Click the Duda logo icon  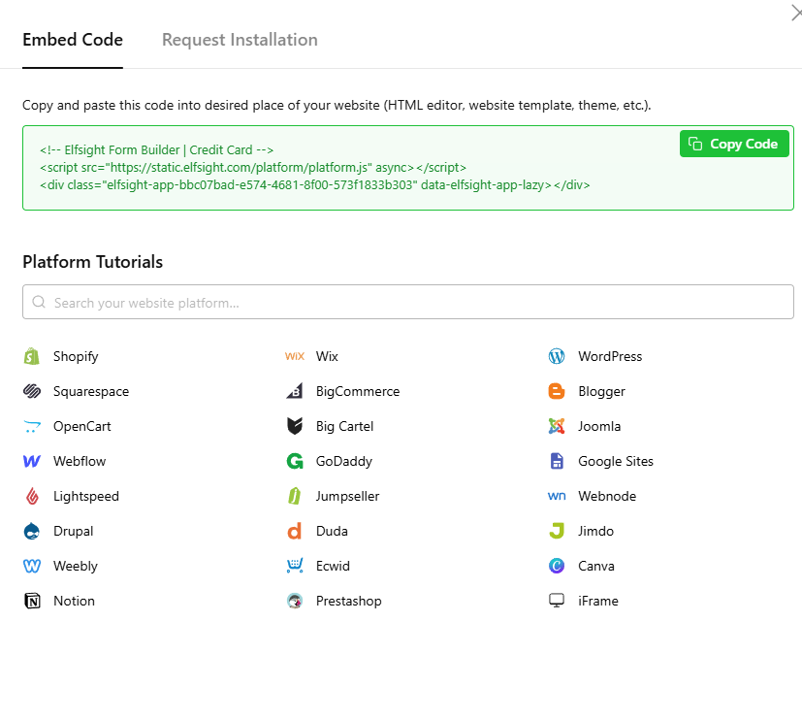click(x=295, y=531)
